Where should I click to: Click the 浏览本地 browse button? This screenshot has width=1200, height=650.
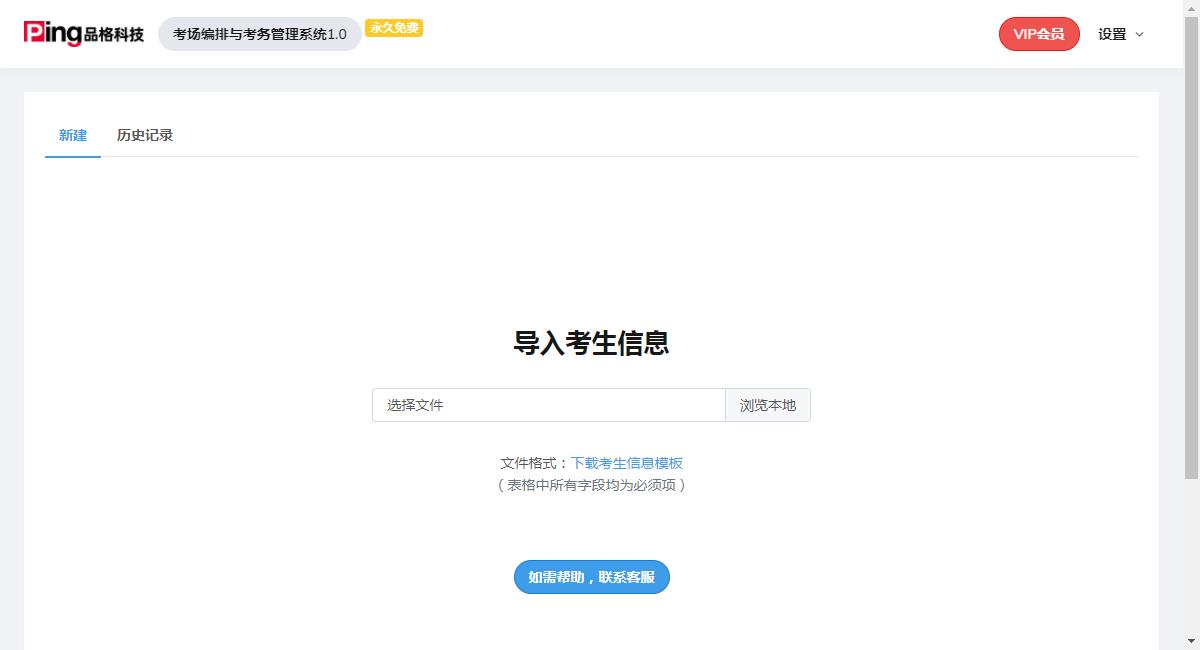[x=768, y=405]
